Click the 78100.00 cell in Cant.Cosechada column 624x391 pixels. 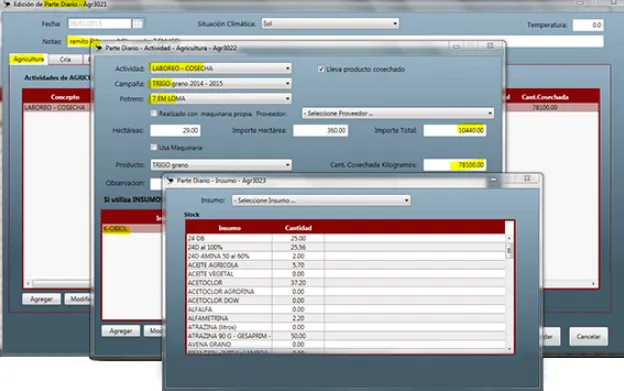click(x=545, y=107)
